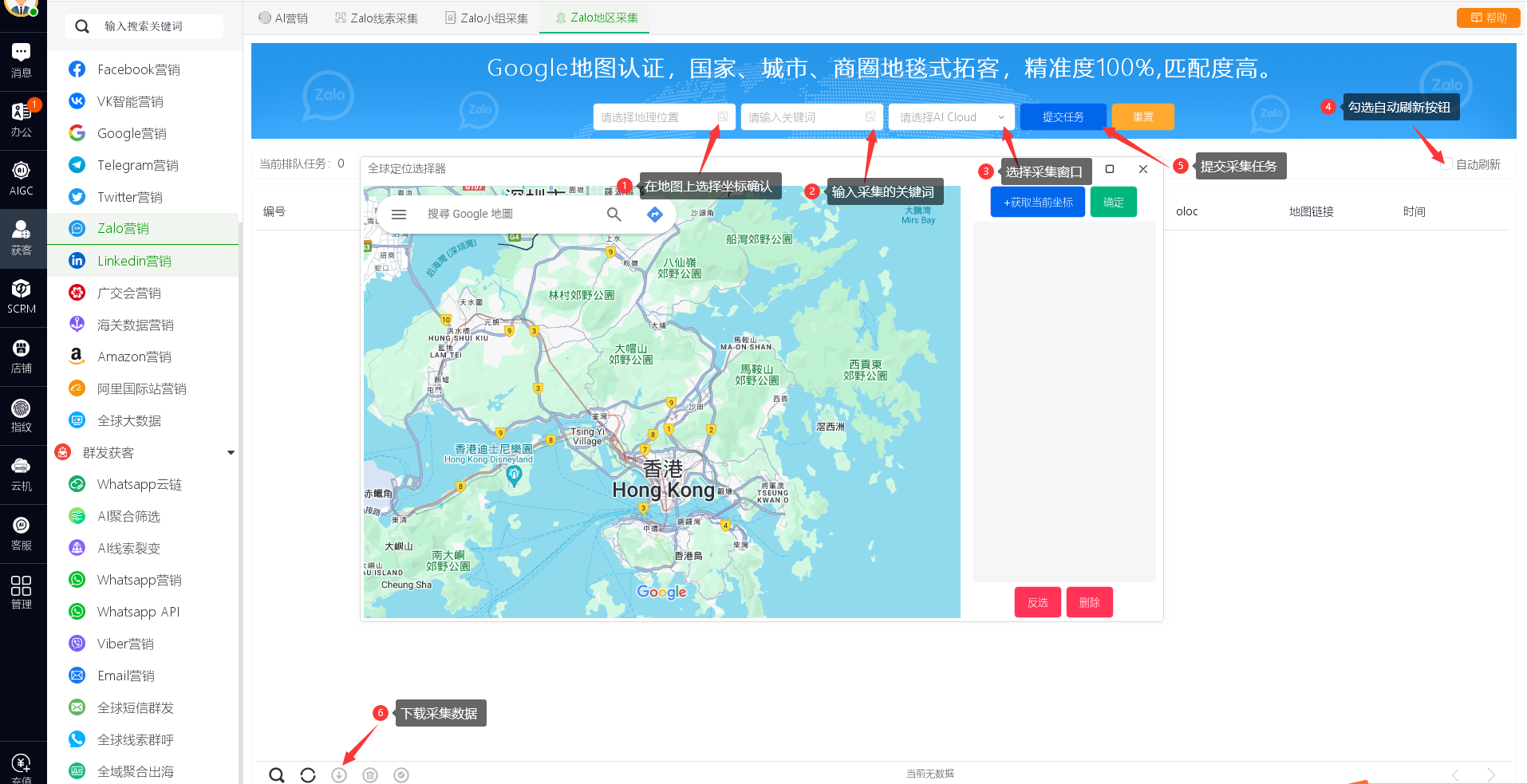Go to the previous page arrow

[x=1455, y=774]
